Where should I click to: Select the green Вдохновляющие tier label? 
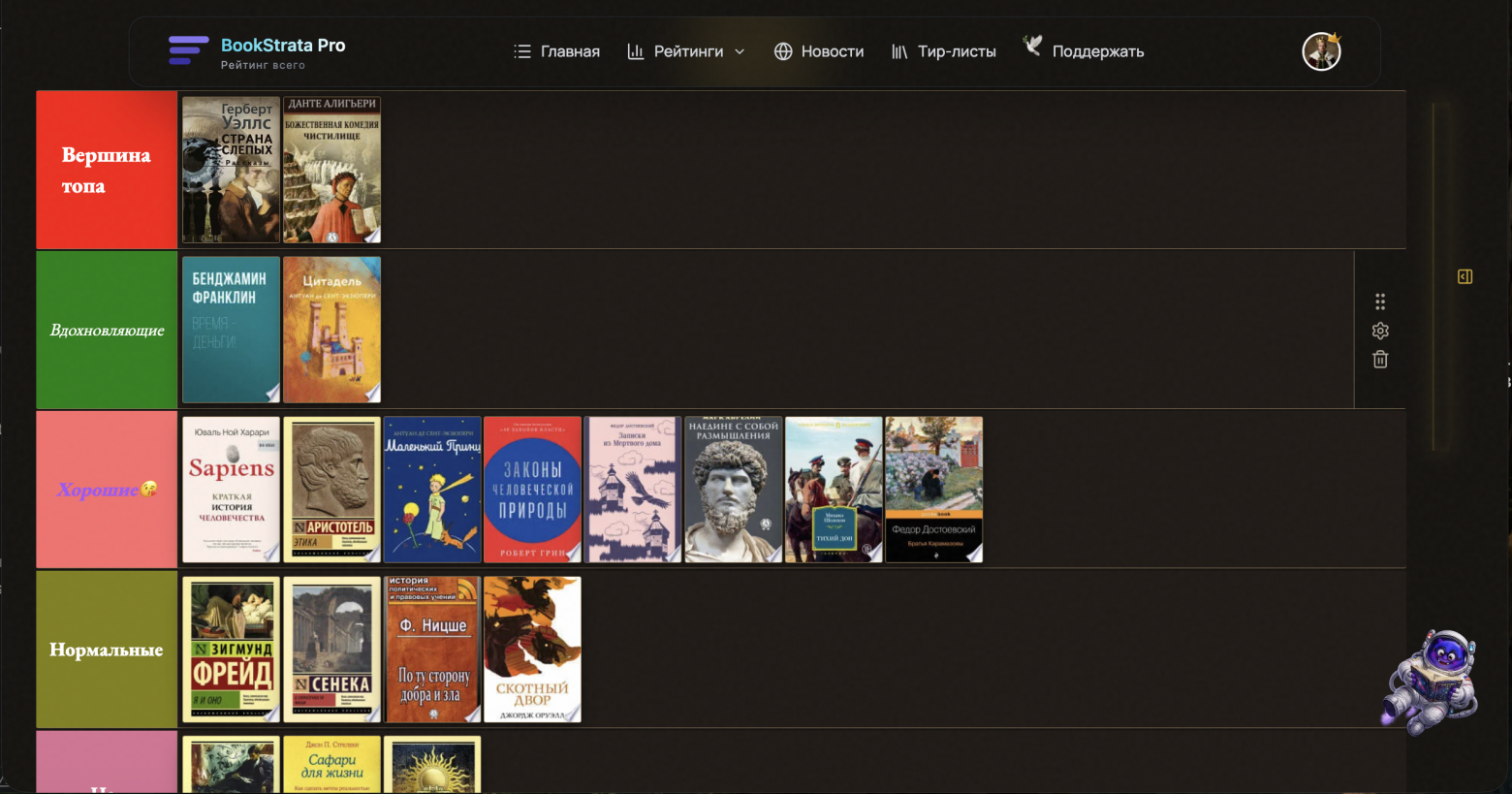click(107, 330)
